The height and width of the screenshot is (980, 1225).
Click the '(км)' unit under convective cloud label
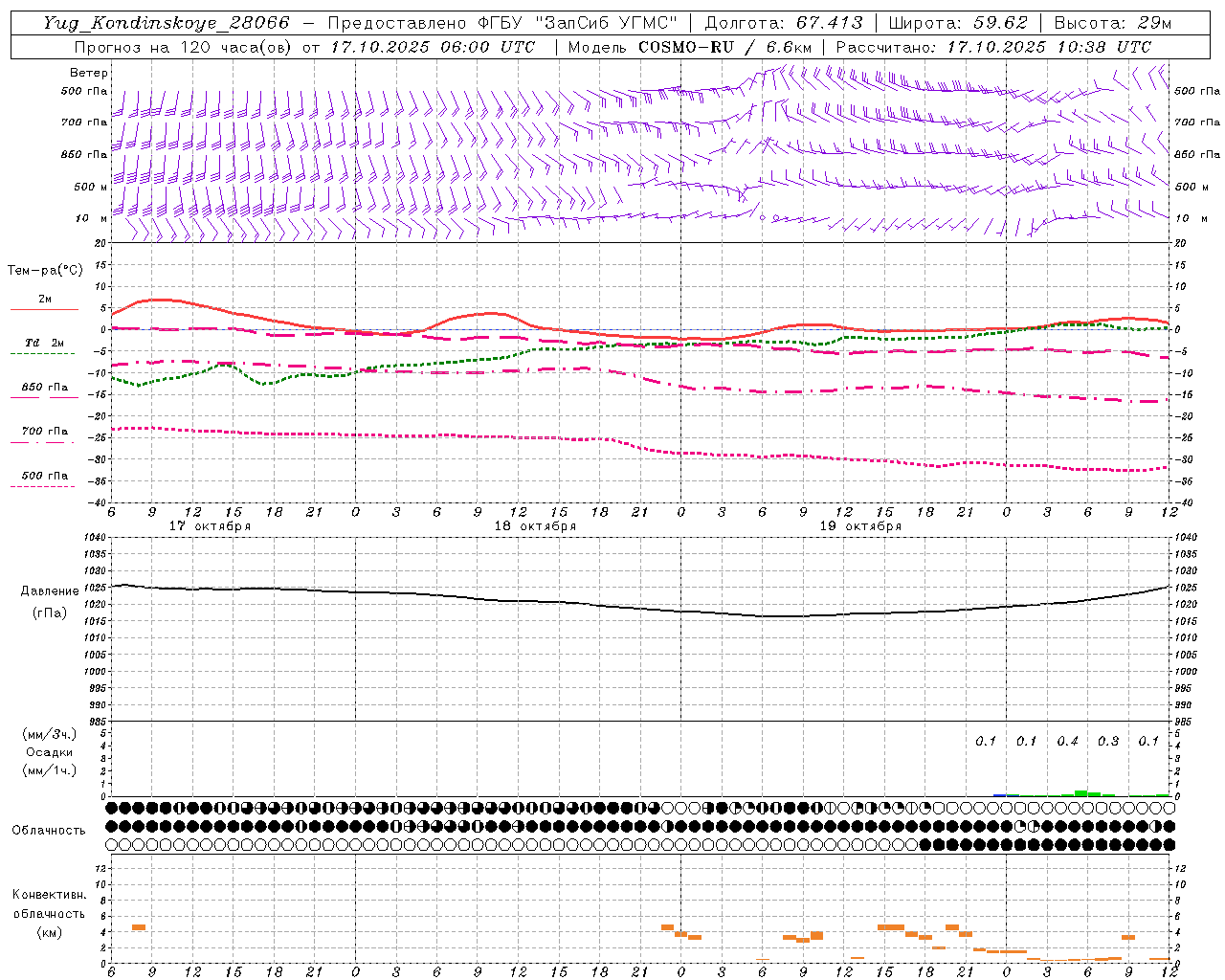49,932
